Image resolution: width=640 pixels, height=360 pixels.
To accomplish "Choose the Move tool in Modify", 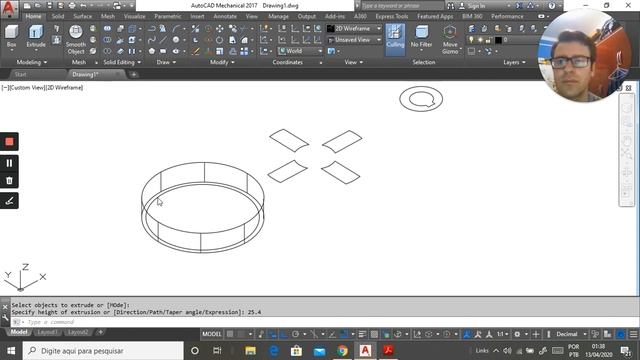I will (220, 29).
